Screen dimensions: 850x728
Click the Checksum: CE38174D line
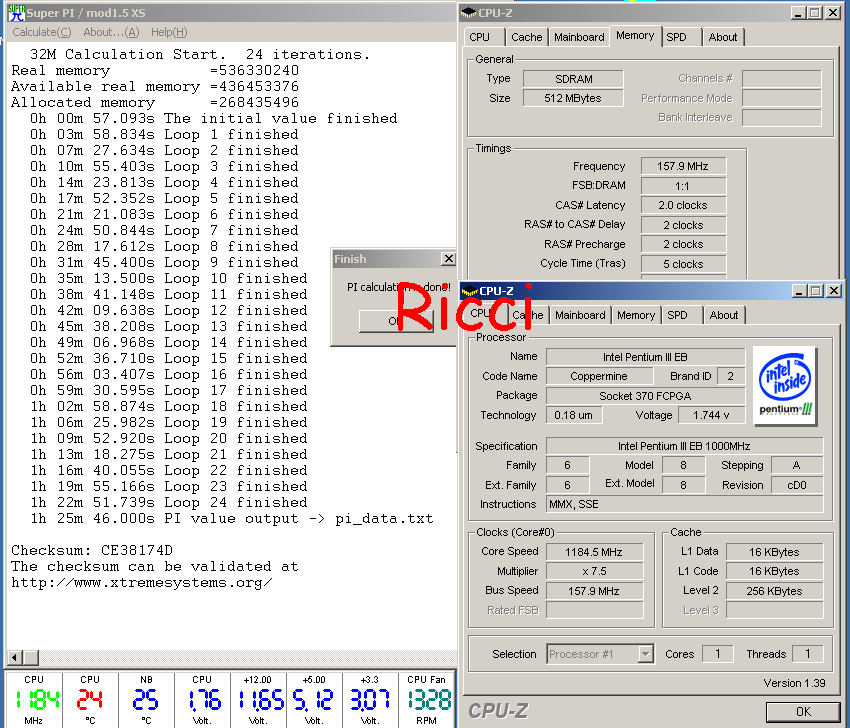point(92,550)
